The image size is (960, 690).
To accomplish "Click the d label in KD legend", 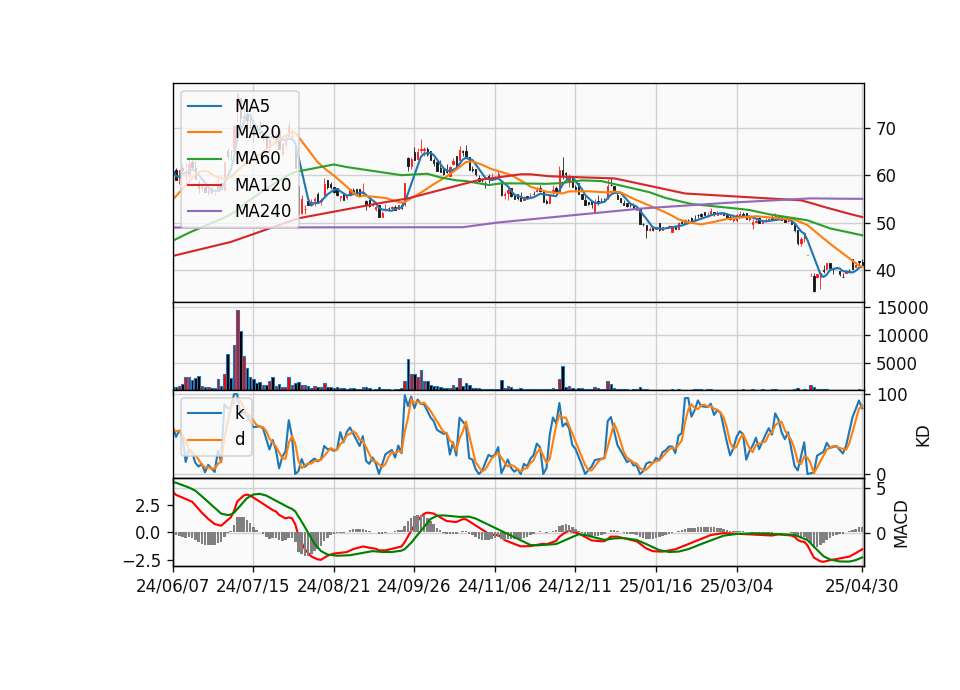I will tap(240, 439).
